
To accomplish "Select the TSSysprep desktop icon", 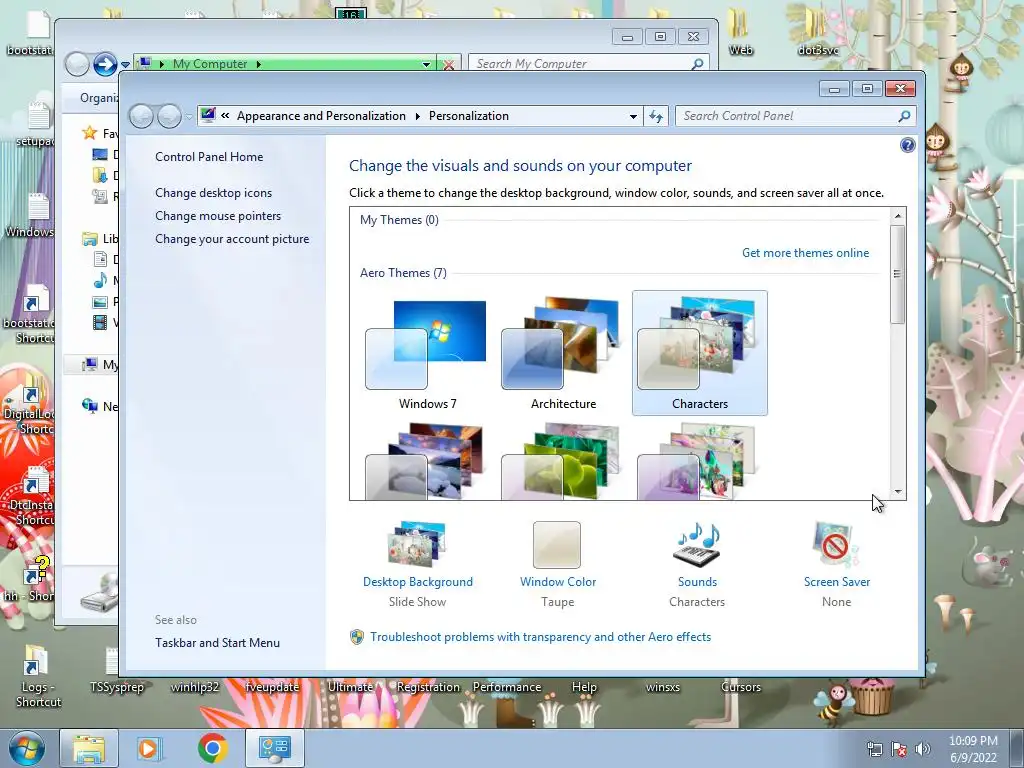I will point(116,670).
